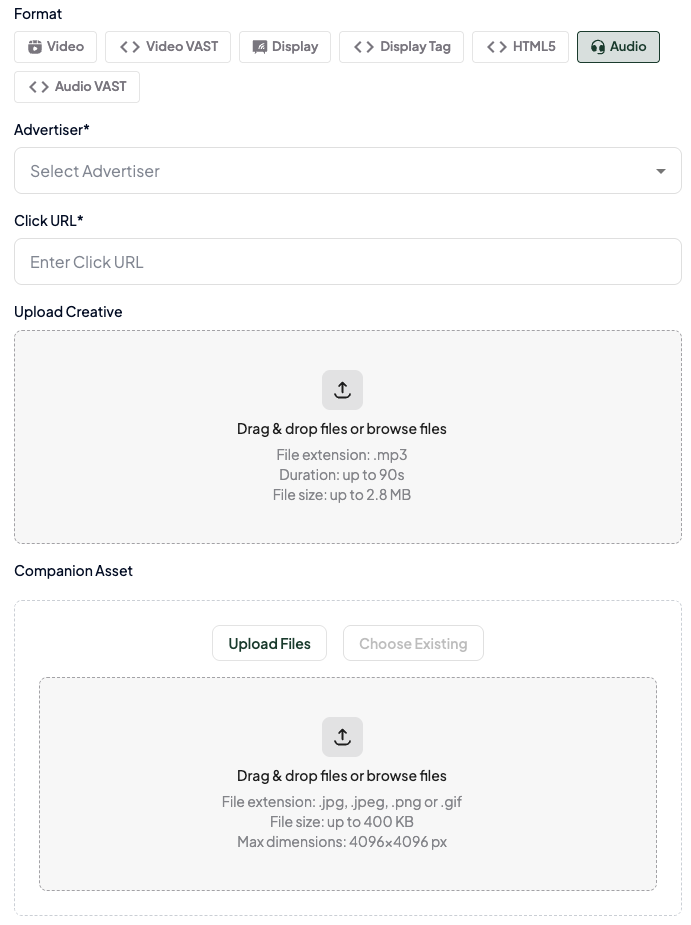Click the headphones icon on Audio
691x925 pixels.
coord(598,47)
